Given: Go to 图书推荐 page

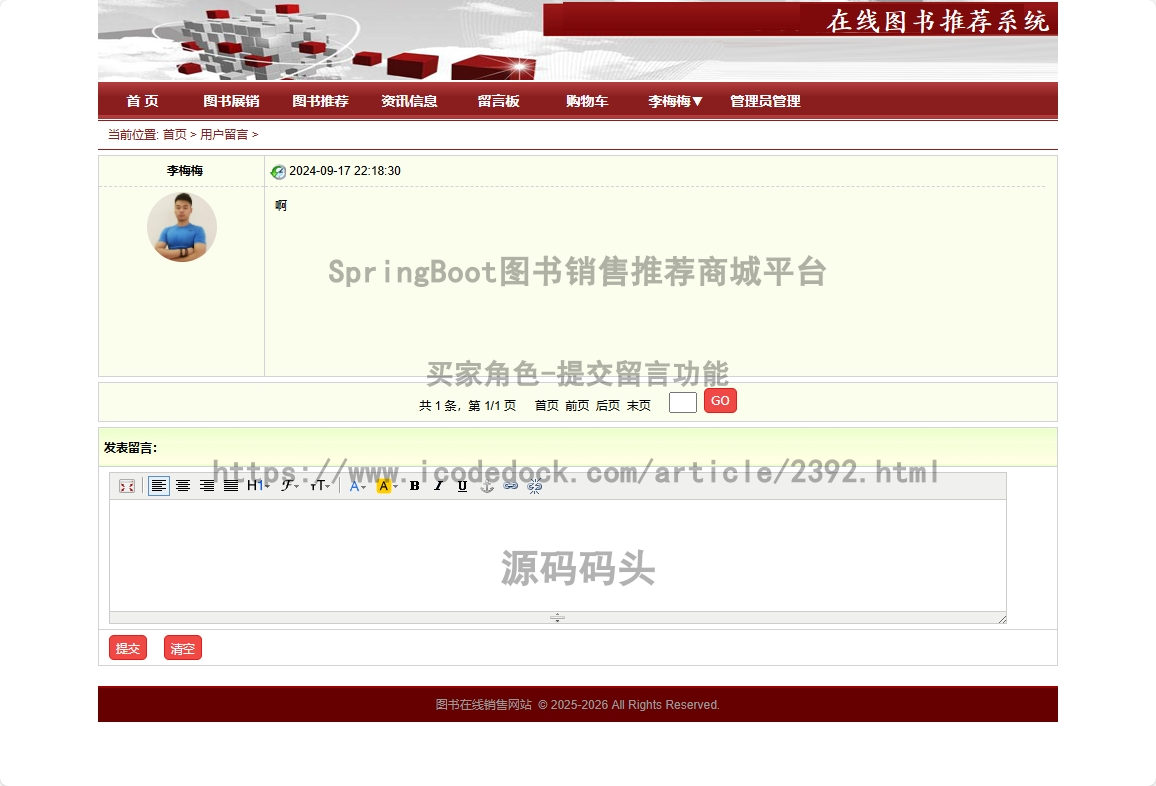Looking at the screenshot, I should click(321, 101).
